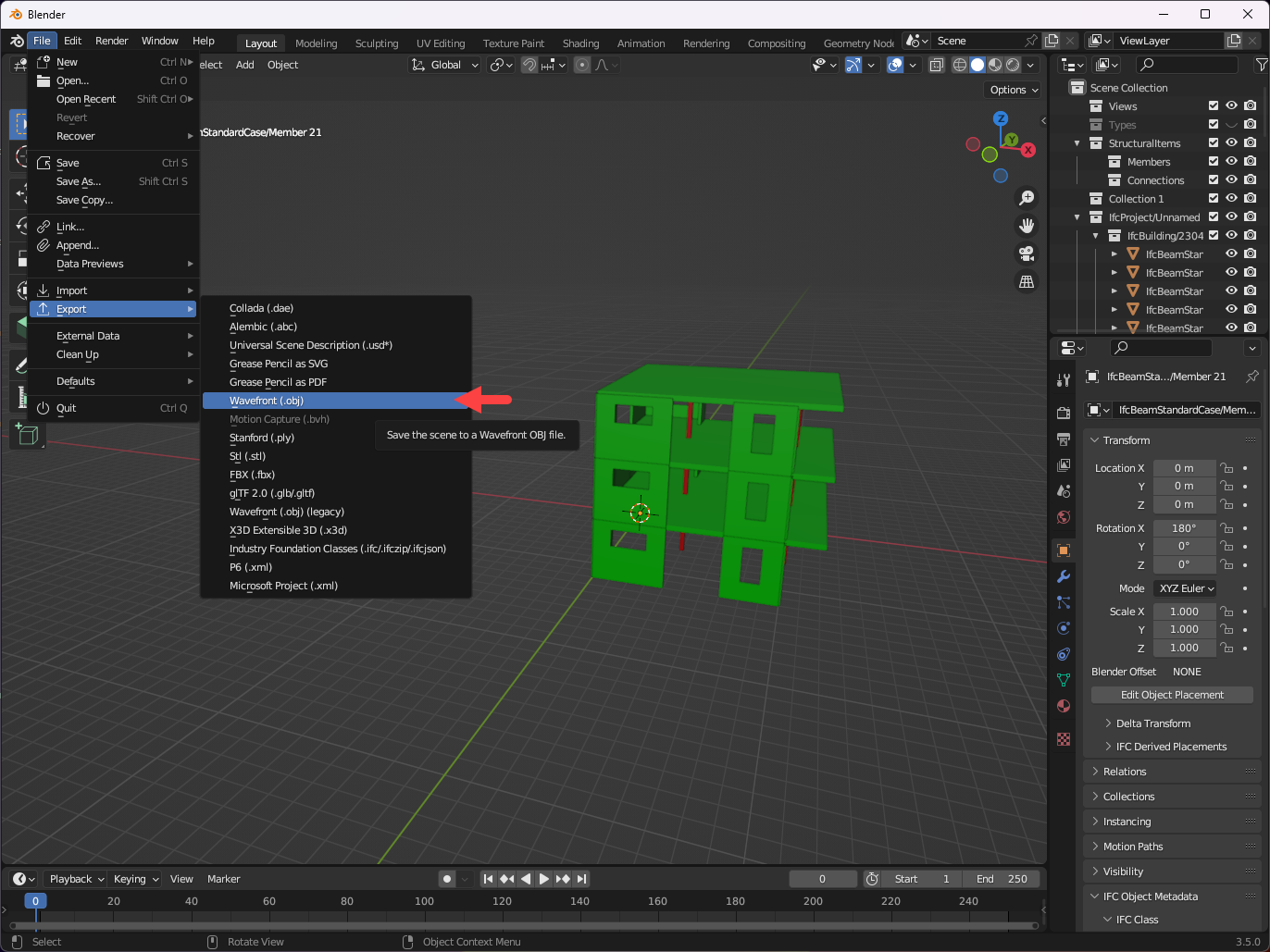Uncheck the Members collection checkbox
This screenshot has width=1270, height=952.
[x=1214, y=162]
